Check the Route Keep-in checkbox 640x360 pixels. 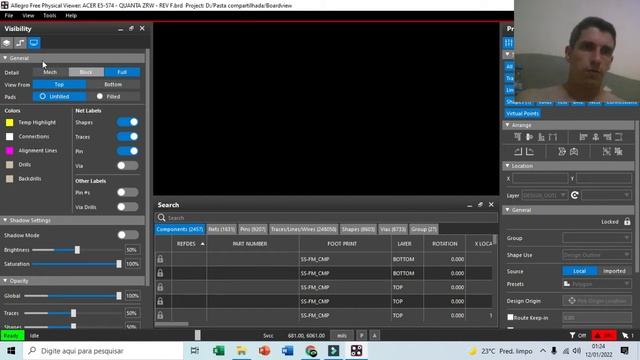[510, 317]
